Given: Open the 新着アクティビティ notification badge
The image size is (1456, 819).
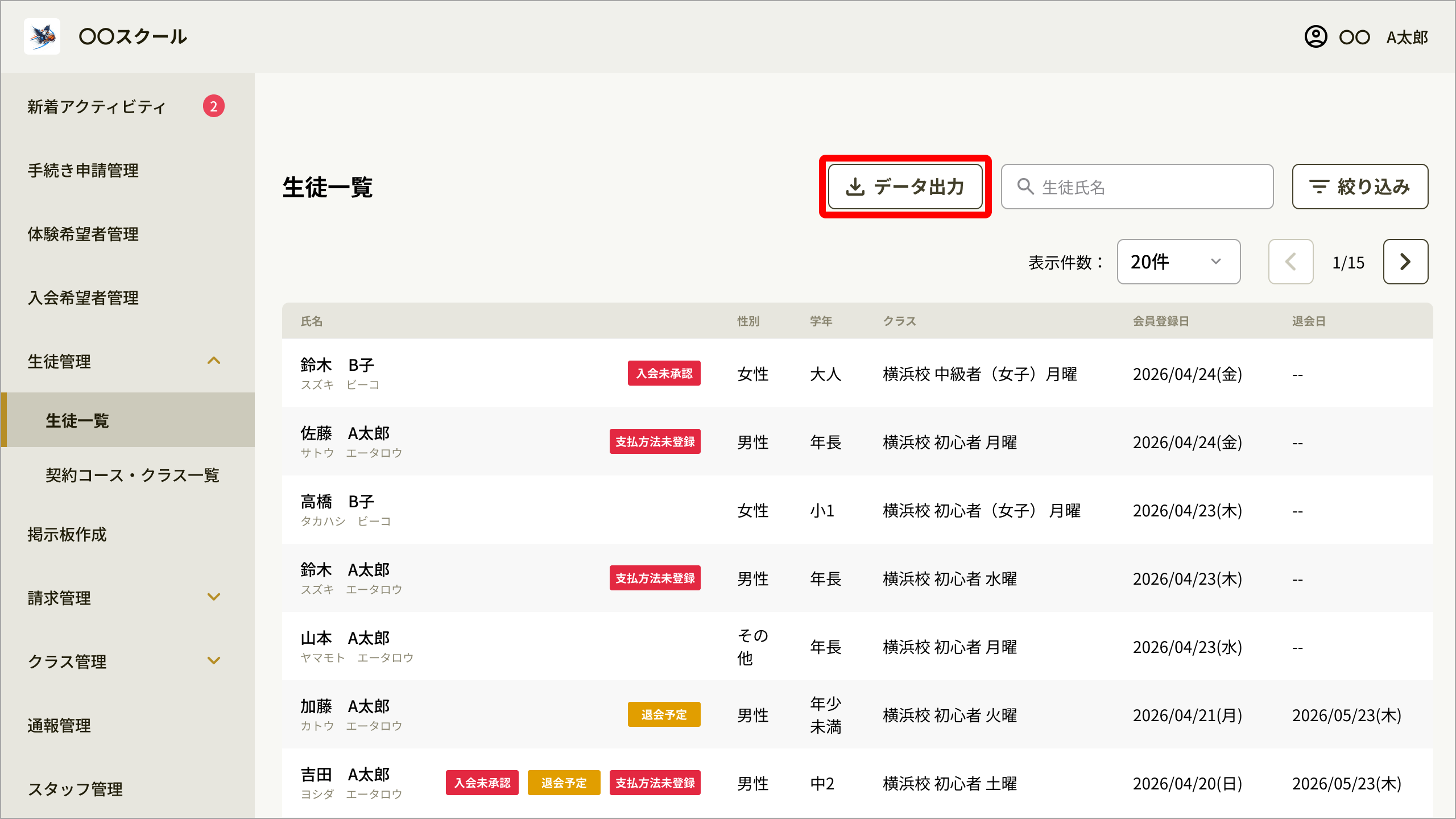Looking at the screenshot, I should (213, 106).
